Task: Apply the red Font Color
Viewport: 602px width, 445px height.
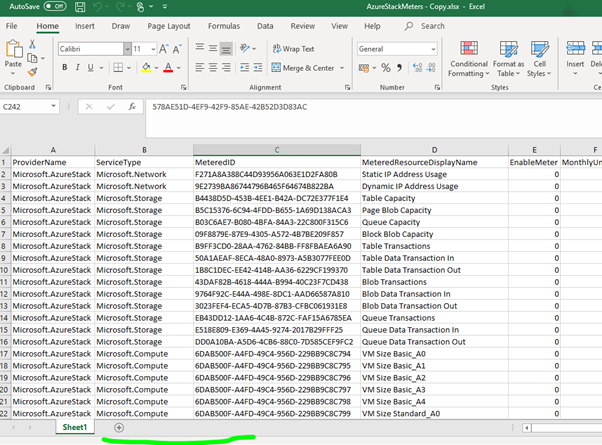Action: click(x=168, y=68)
